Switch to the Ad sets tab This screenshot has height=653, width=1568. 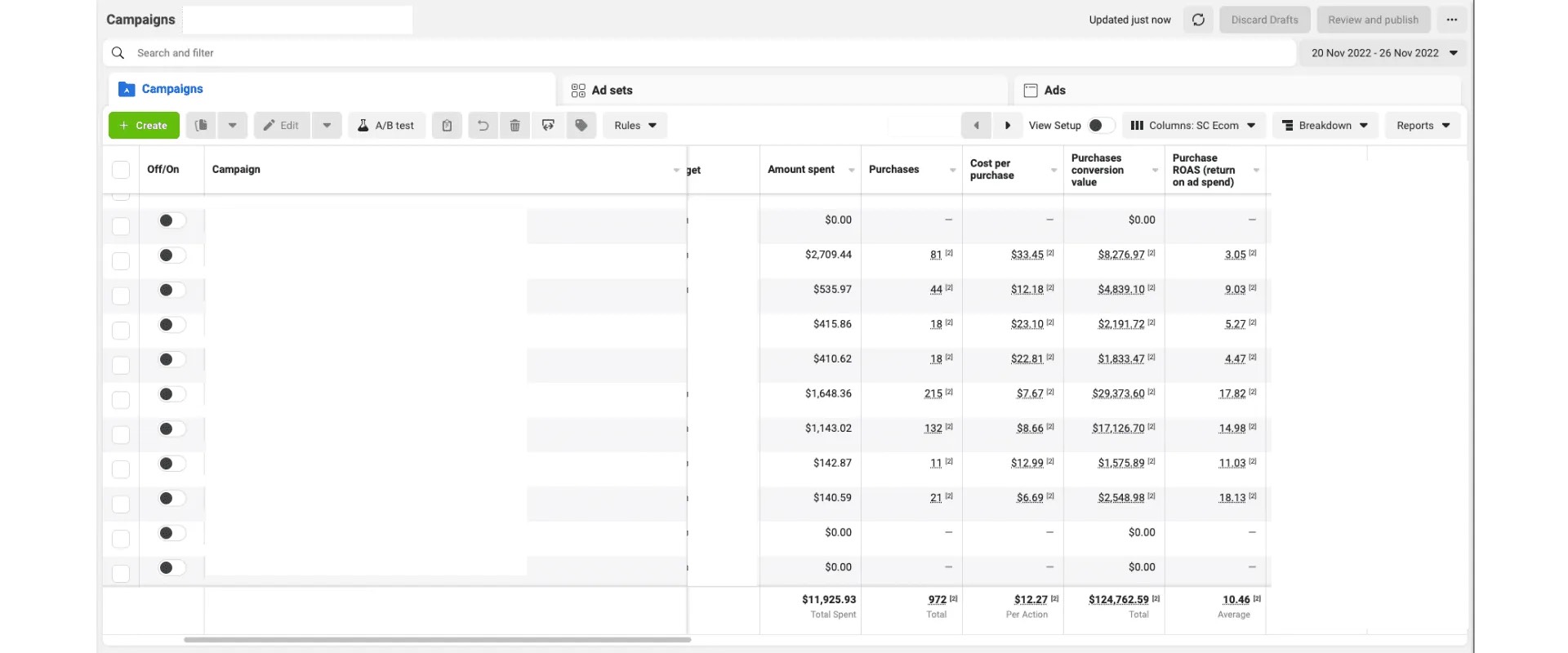pos(612,91)
